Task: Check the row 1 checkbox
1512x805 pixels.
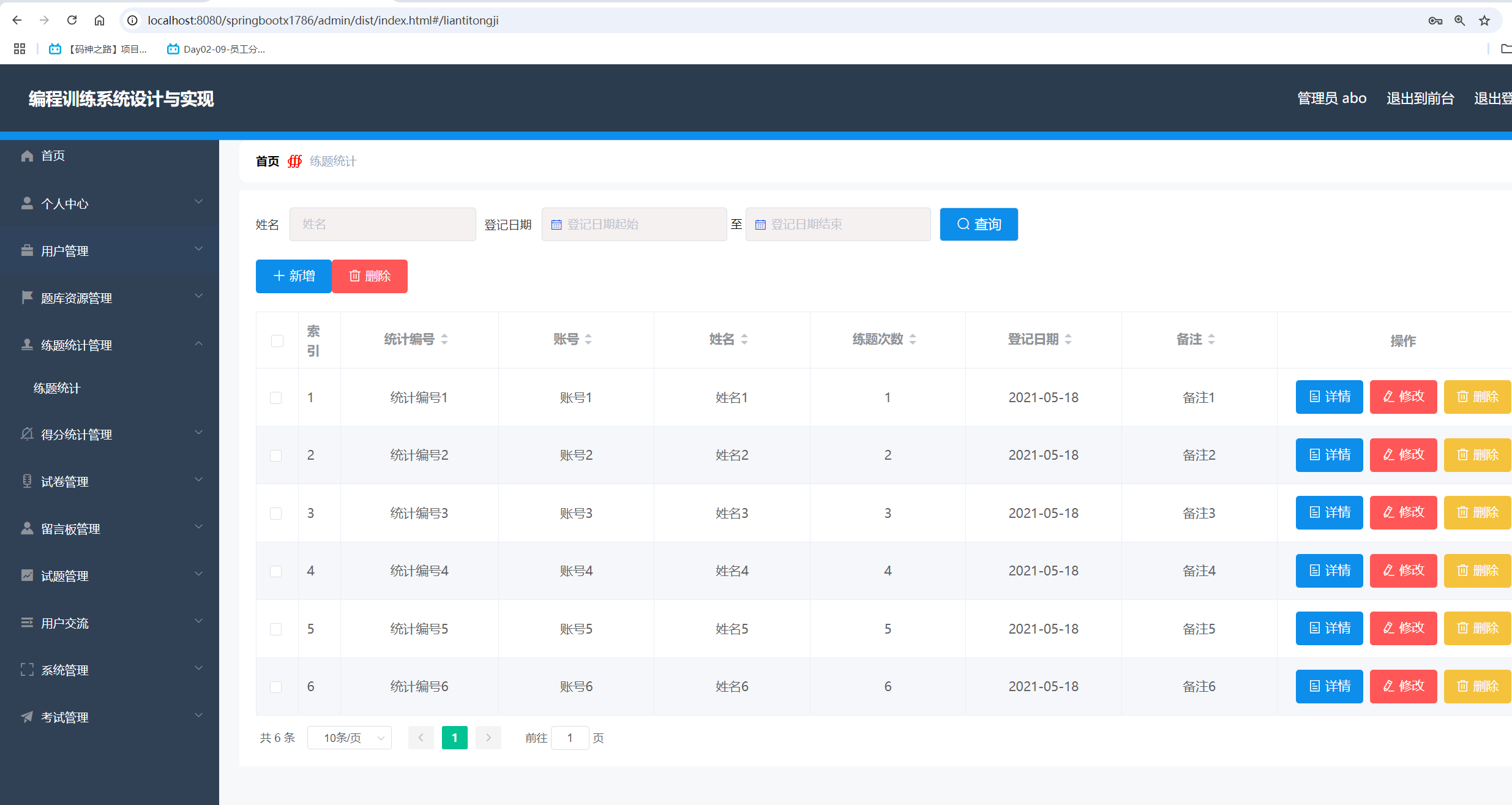Action: 276,398
